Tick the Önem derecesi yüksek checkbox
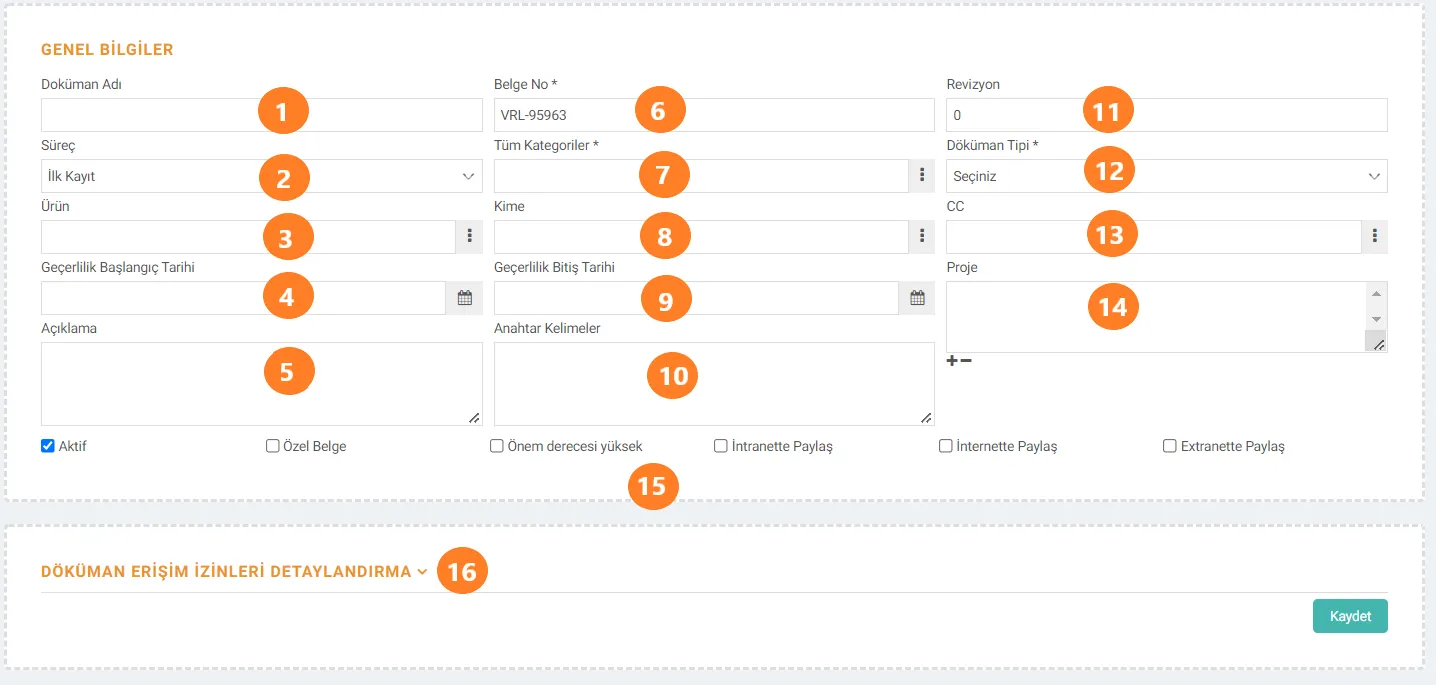1436x685 pixels. [496, 447]
